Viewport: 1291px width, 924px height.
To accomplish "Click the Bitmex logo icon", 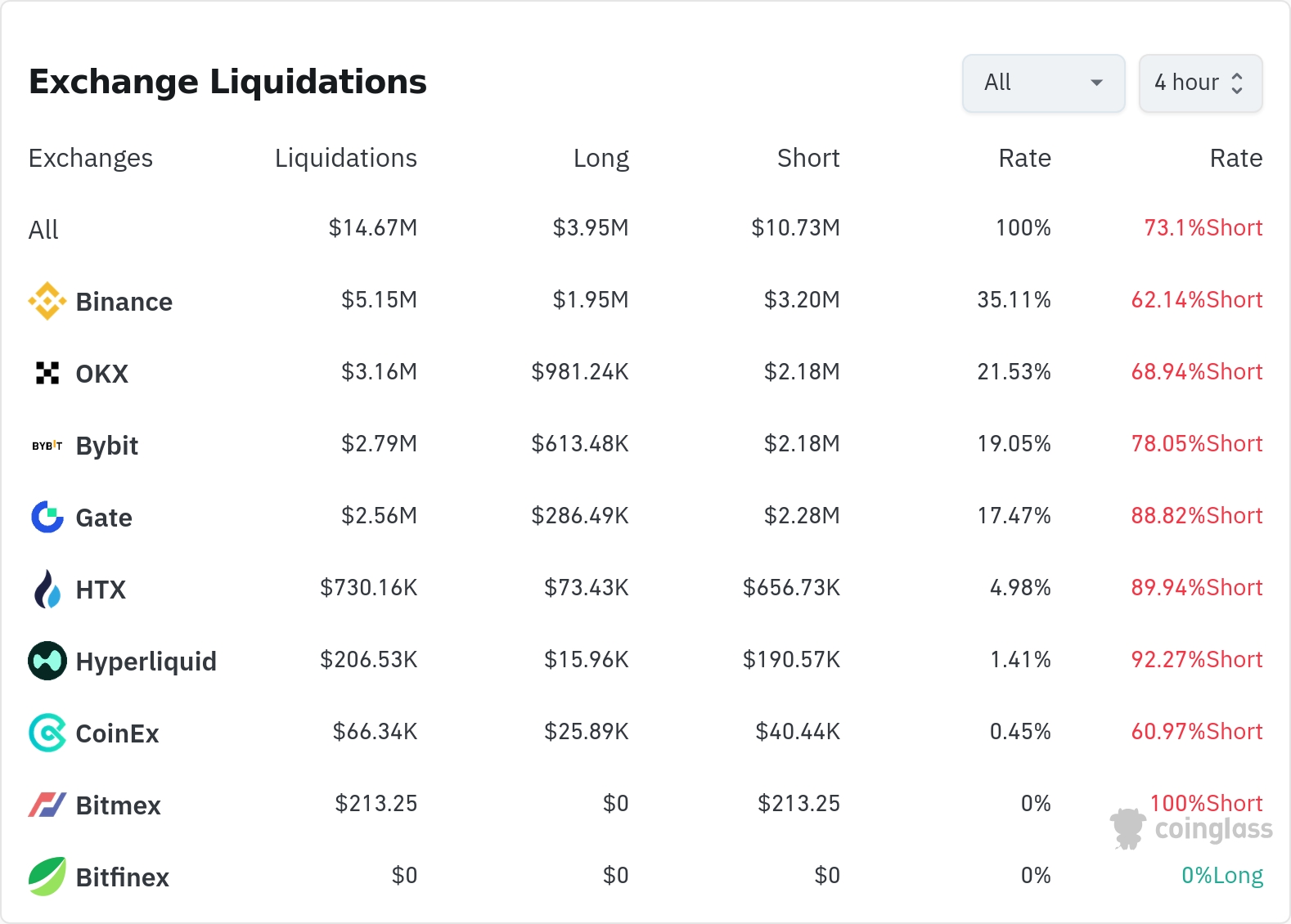I will pyautogui.click(x=47, y=805).
